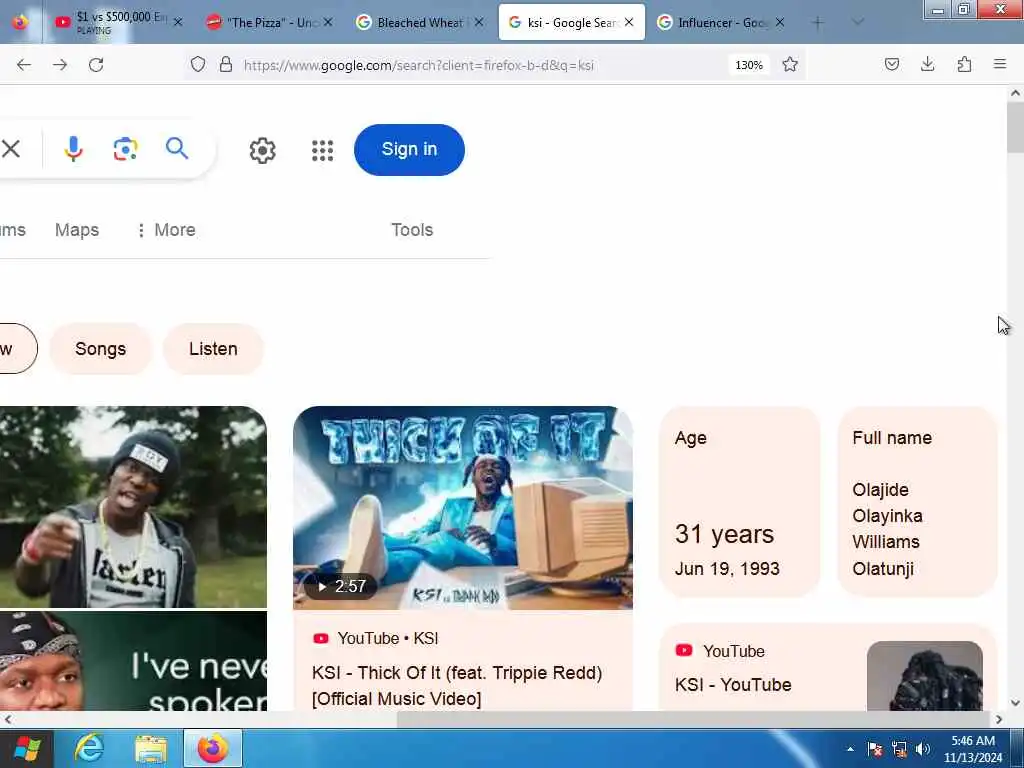
Task: Click the horizontal scrollbar thumb
Action: pyautogui.click(x=694, y=719)
